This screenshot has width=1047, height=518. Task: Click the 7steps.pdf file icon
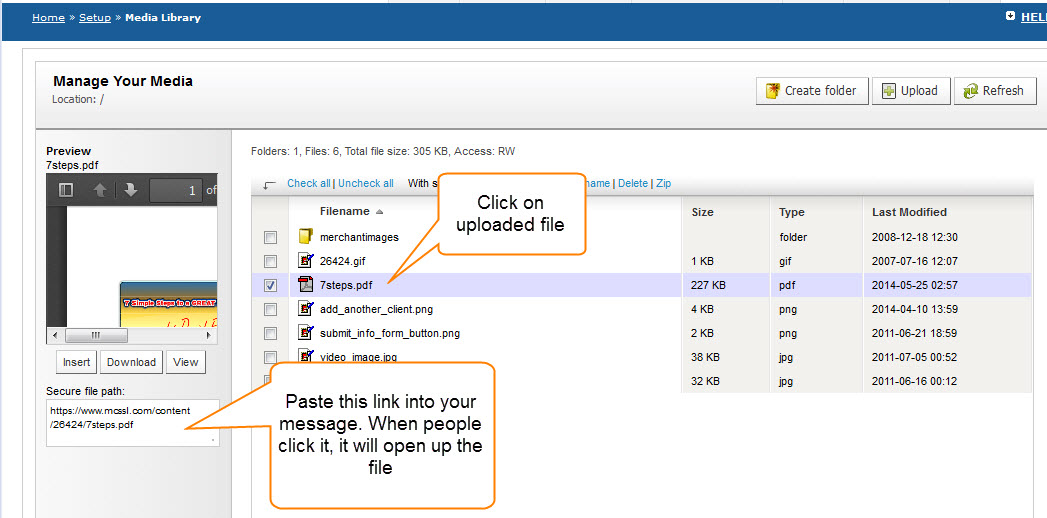pyautogui.click(x=306, y=285)
